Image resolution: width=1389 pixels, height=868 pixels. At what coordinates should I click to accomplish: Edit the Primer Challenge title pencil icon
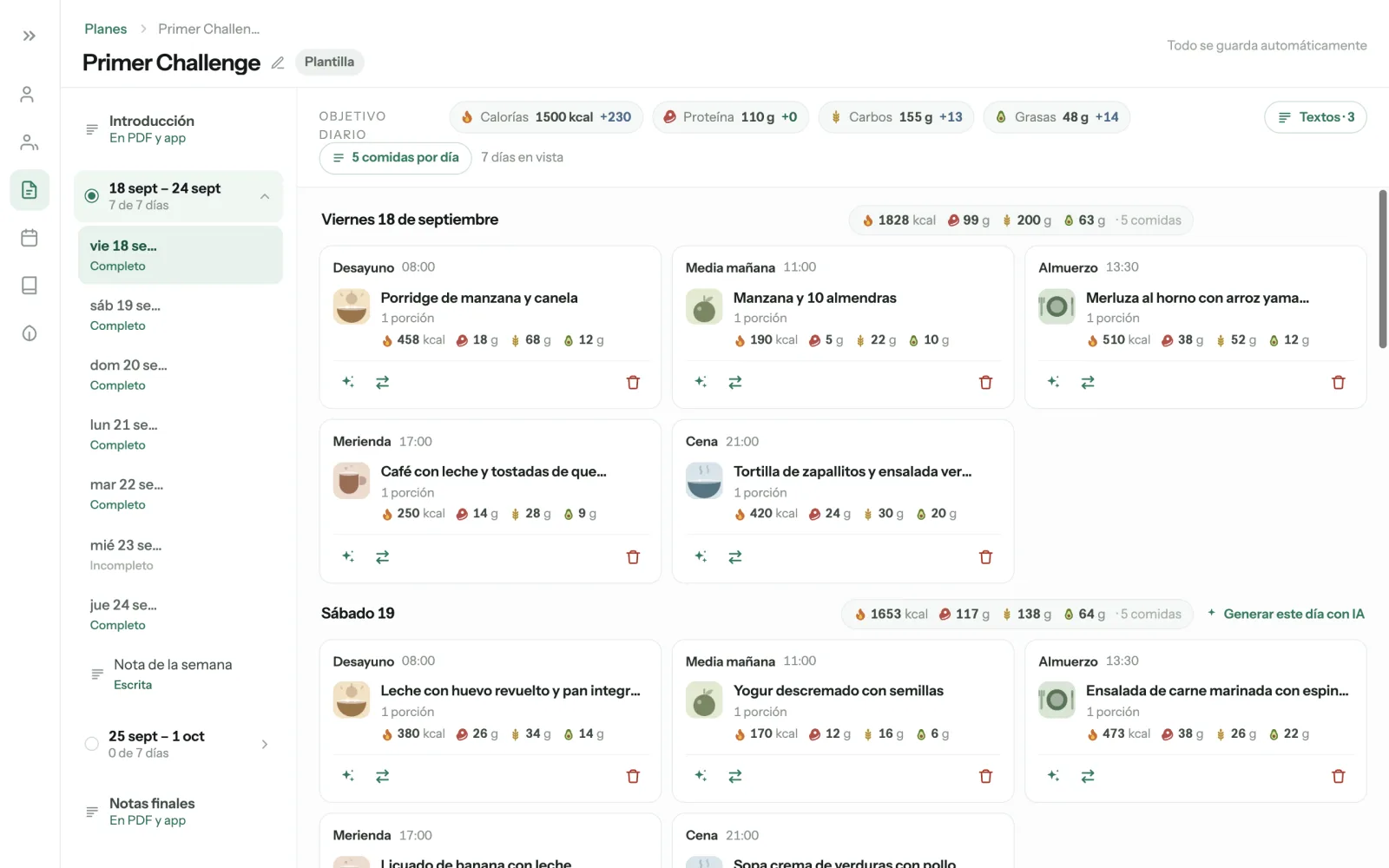tap(278, 62)
